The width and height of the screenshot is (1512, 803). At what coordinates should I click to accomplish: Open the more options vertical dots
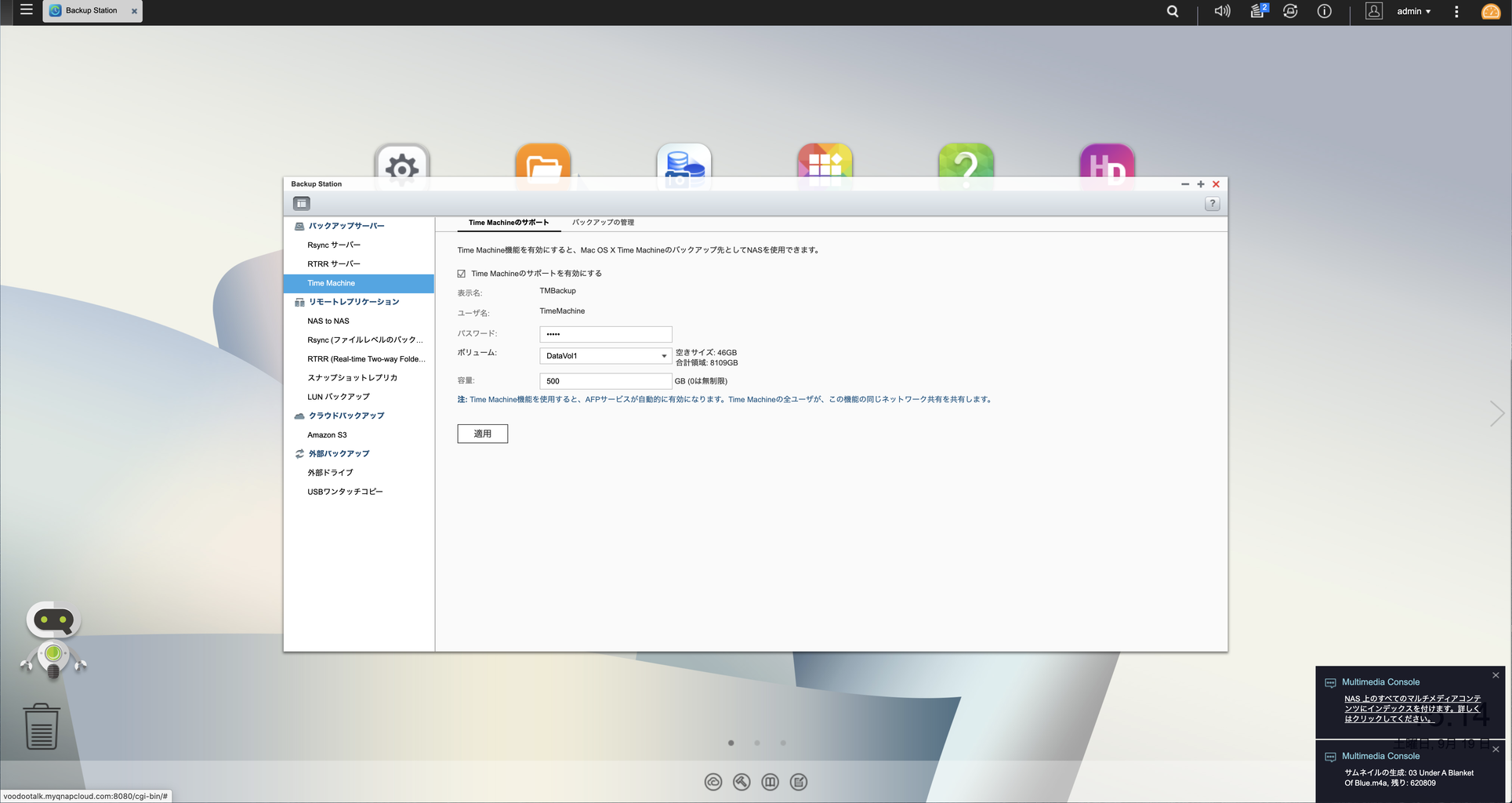[1456, 11]
